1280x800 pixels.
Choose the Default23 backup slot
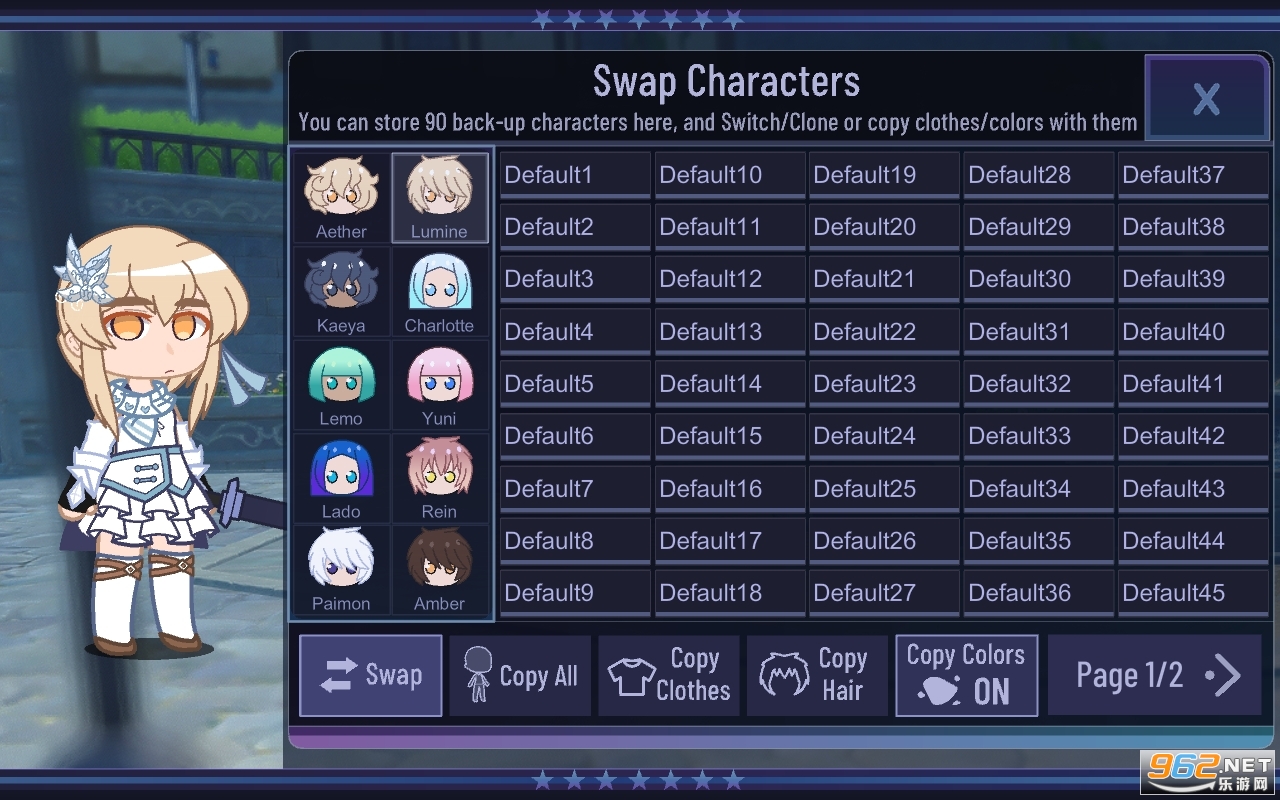[x=884, y=384]
